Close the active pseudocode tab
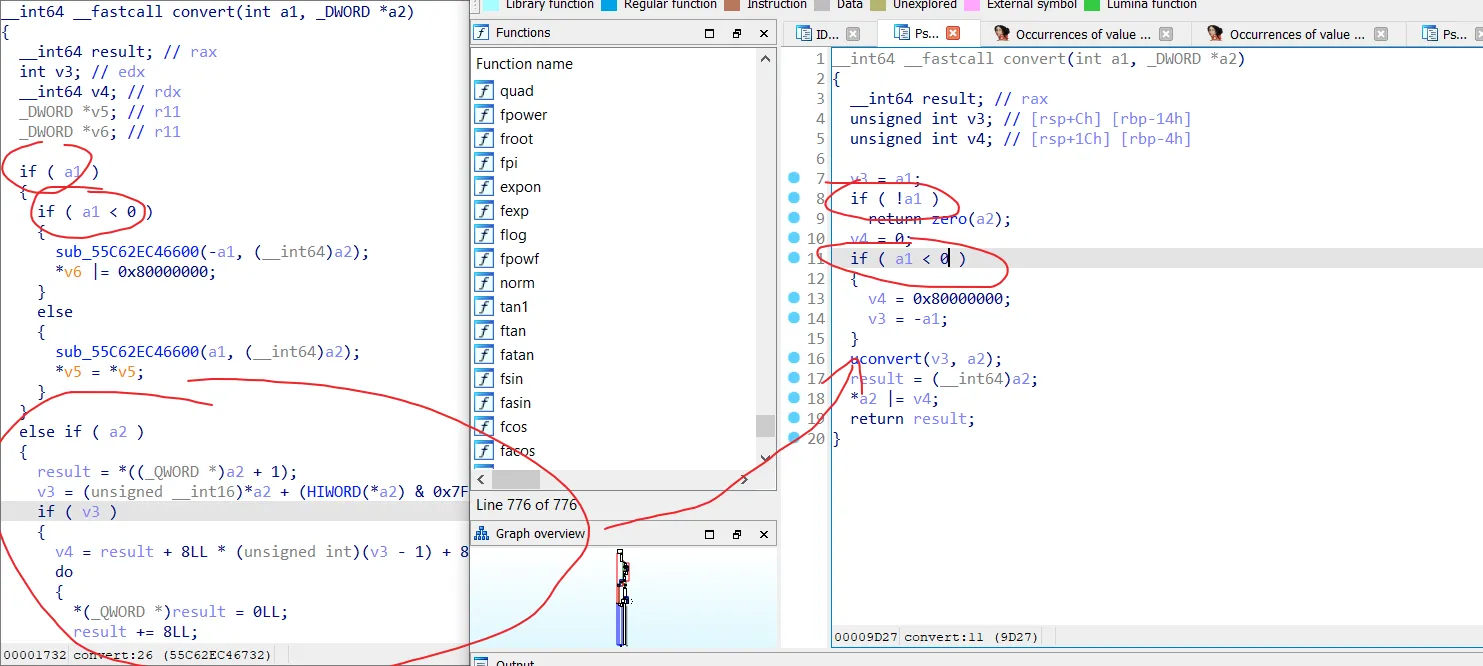Viewport: 1483px width, 666px height. (x=952, y=34)
